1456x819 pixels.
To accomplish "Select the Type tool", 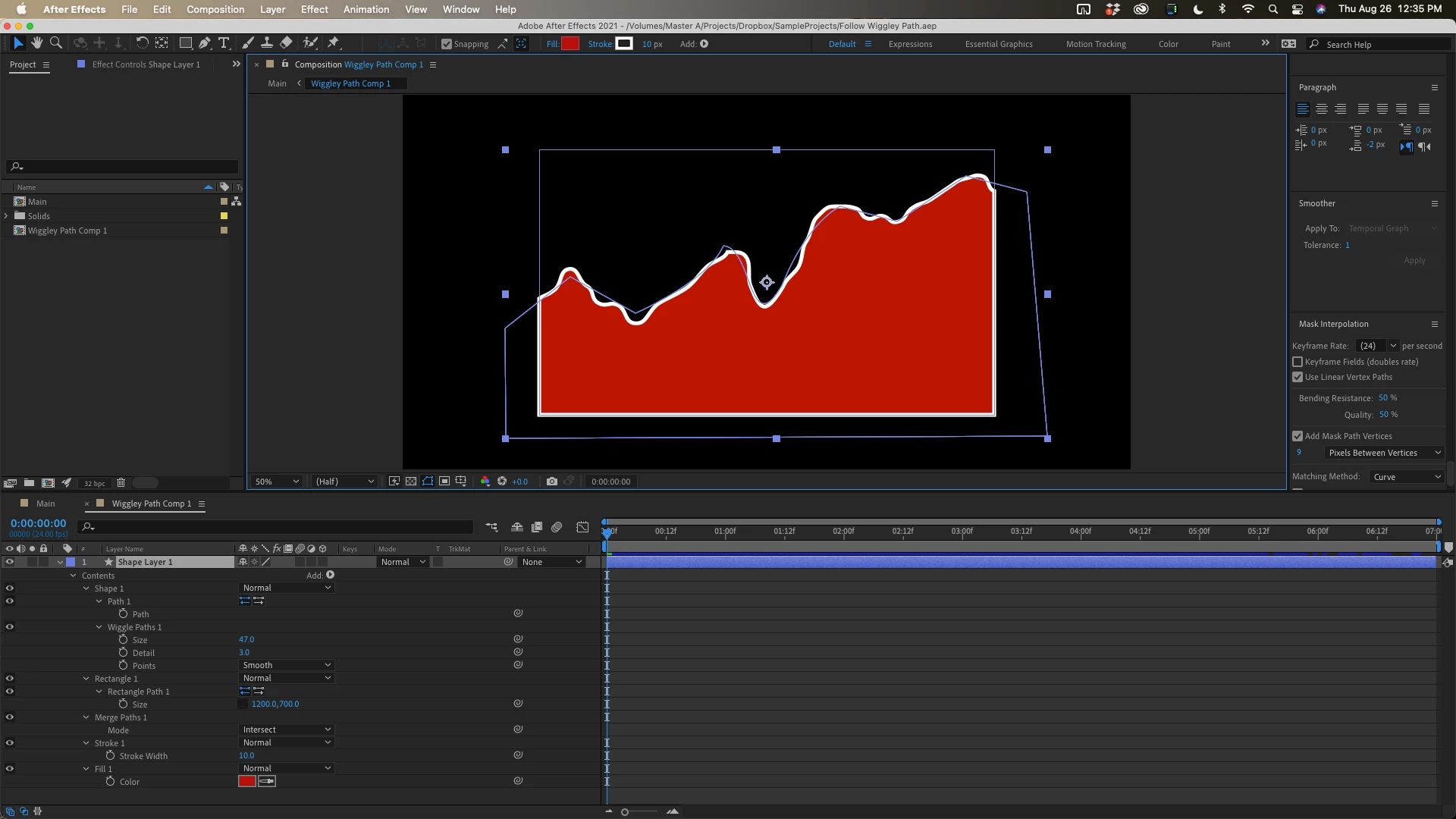I will [x=224, y=43].
